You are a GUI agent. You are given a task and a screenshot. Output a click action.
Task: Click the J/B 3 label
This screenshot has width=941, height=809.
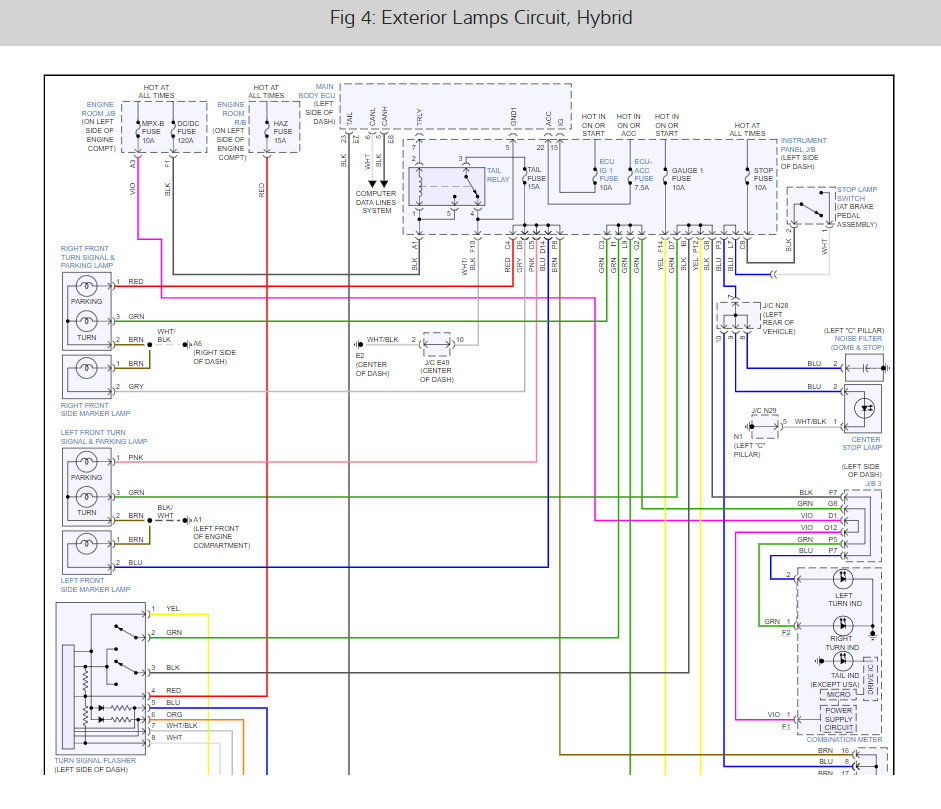click(x=873, y=483)
